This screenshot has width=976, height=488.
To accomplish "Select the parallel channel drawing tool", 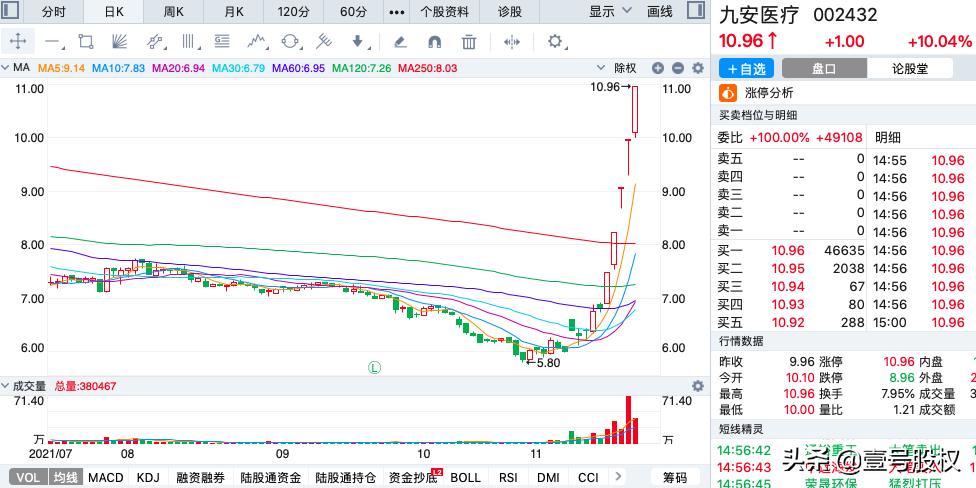I will click(x=156, y=42).
